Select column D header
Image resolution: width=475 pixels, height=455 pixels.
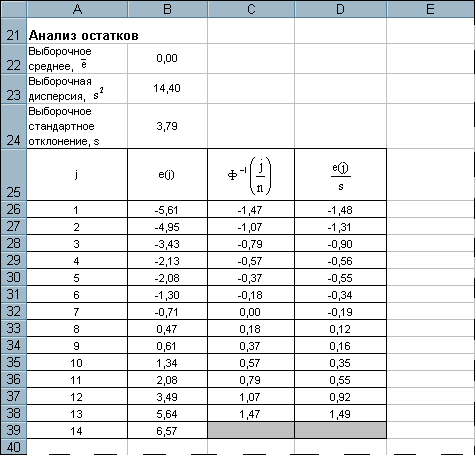pos(340,9)
